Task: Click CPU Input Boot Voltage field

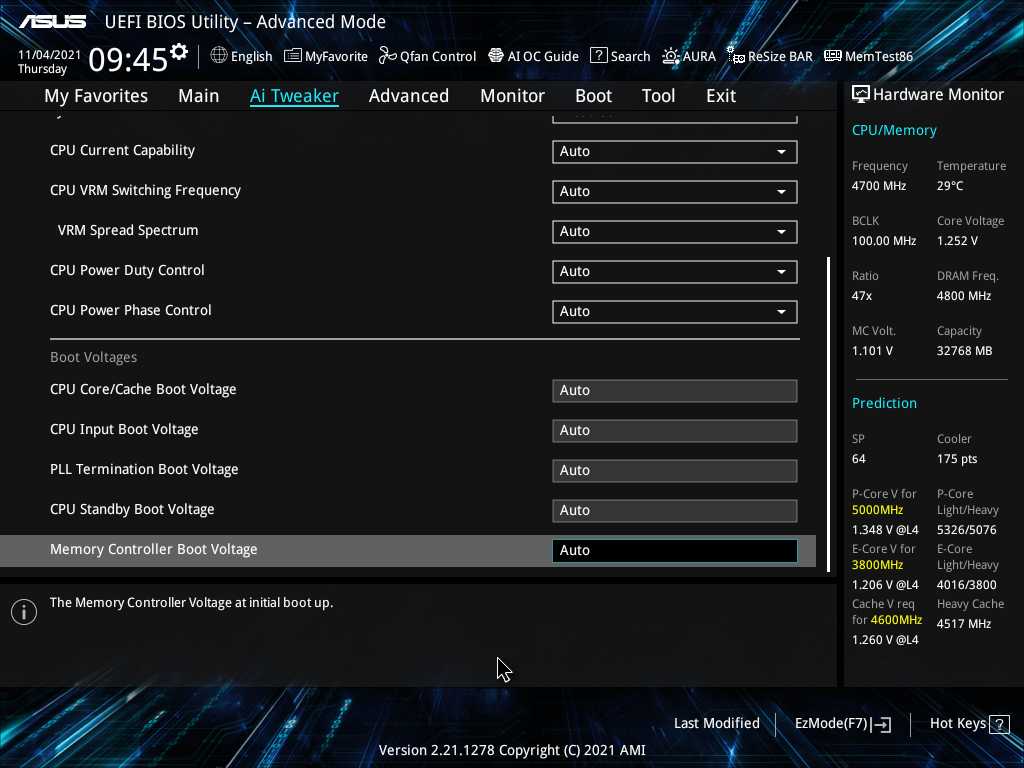Action: (x=675, y=430)
